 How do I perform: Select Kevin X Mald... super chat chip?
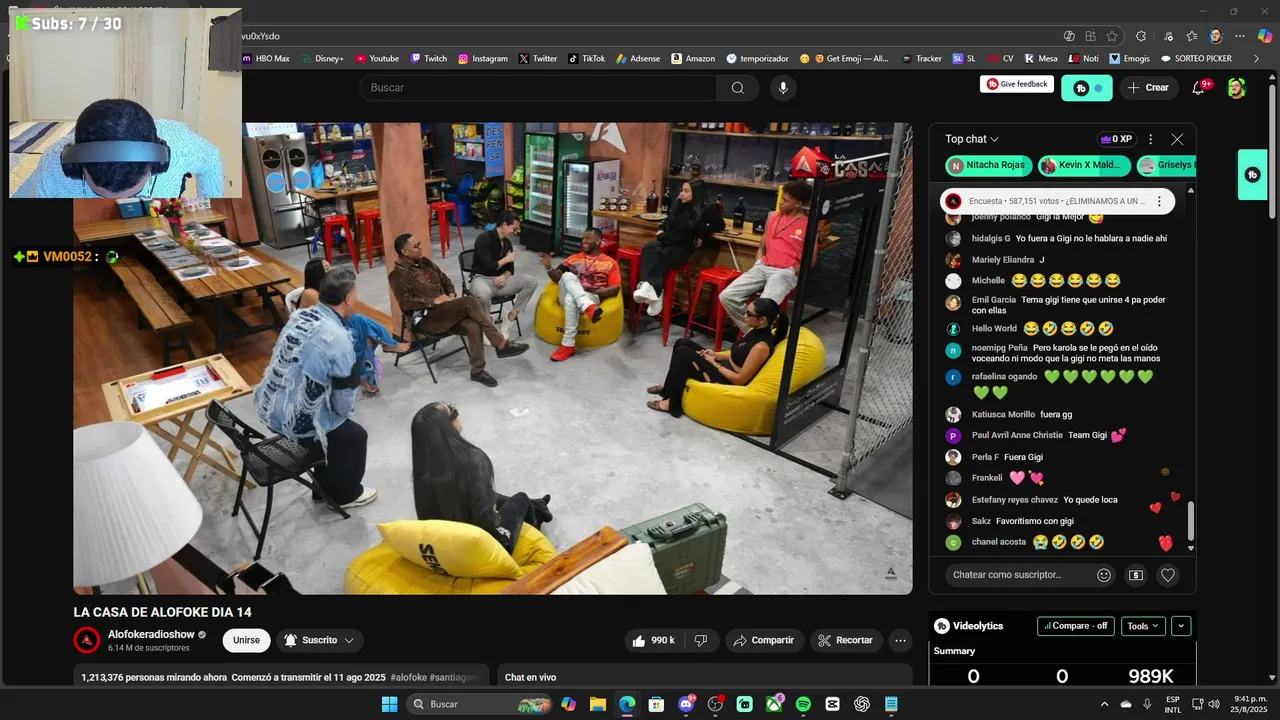coord(1084,165)
